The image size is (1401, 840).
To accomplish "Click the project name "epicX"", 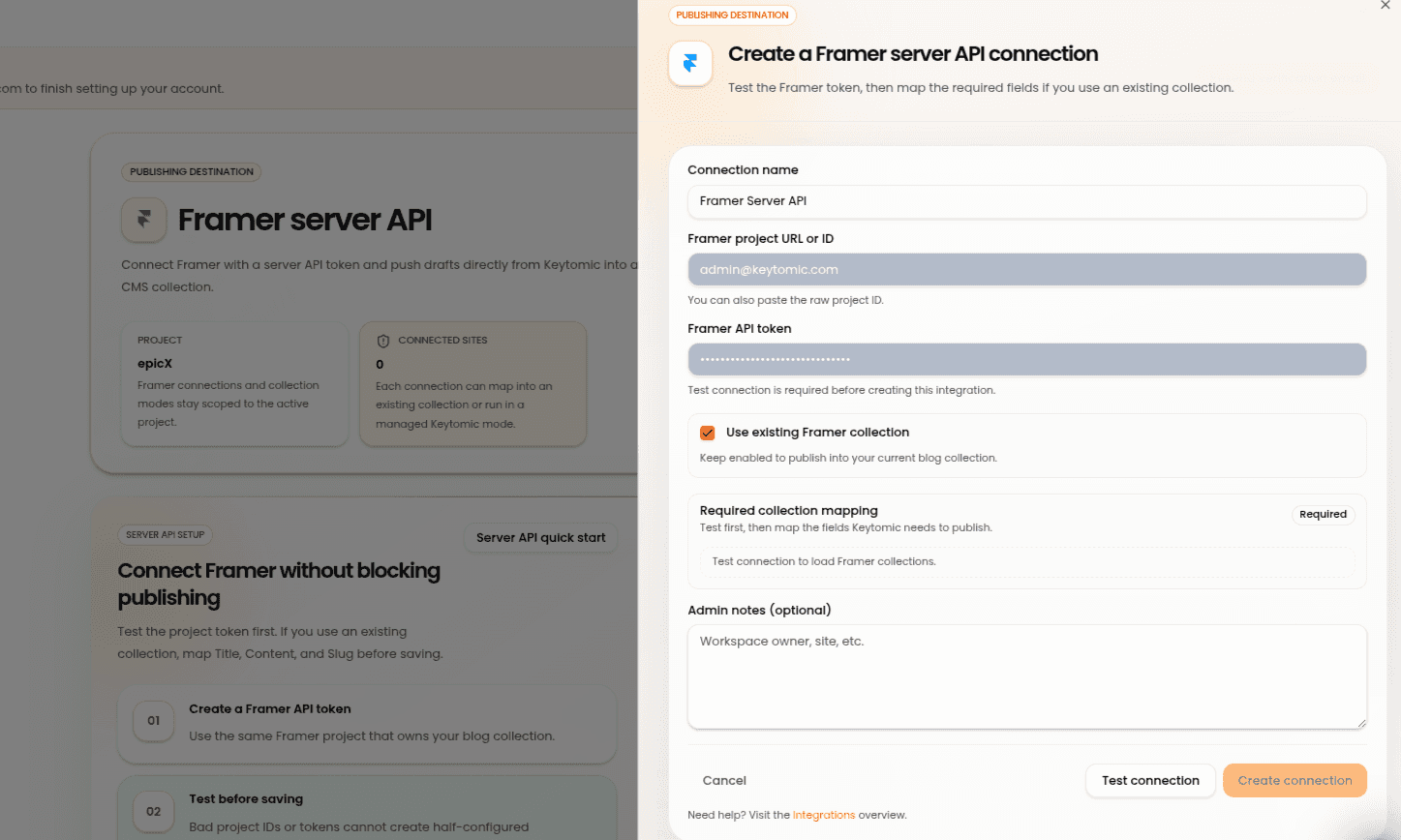I will 155,364.
